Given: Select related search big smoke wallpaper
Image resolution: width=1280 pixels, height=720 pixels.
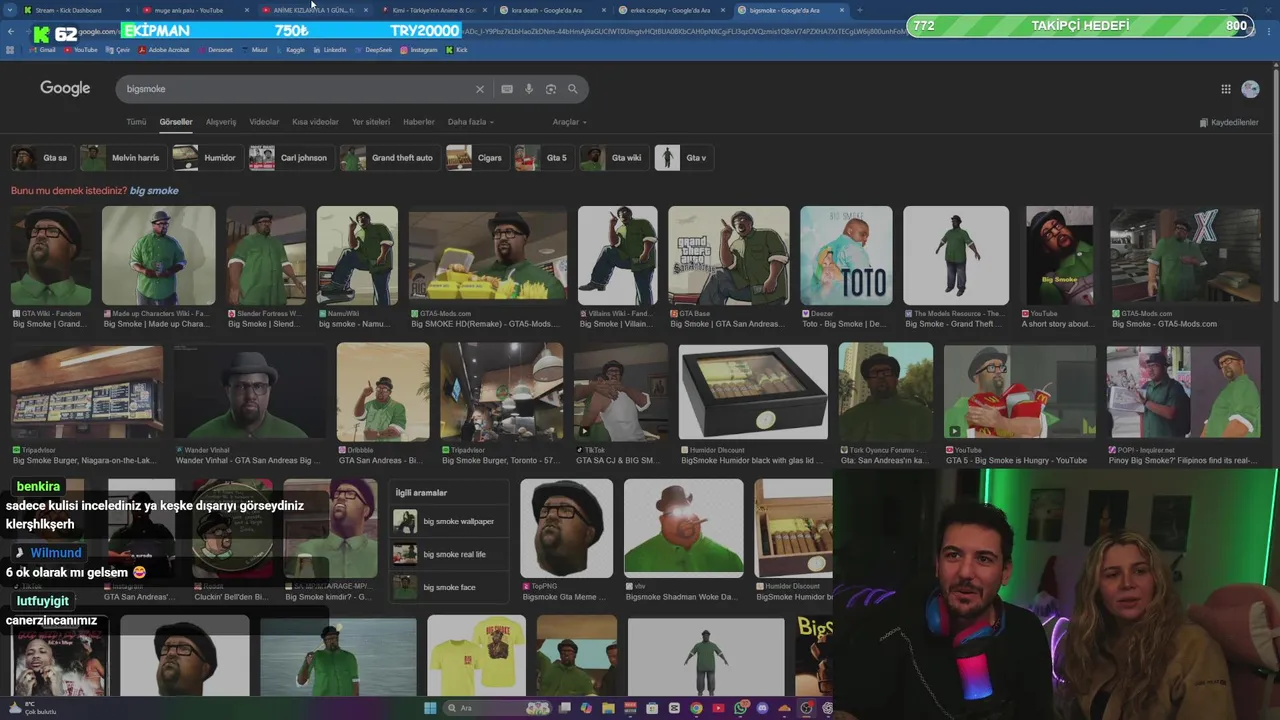Looking at the screenshot, I should 449,521.
